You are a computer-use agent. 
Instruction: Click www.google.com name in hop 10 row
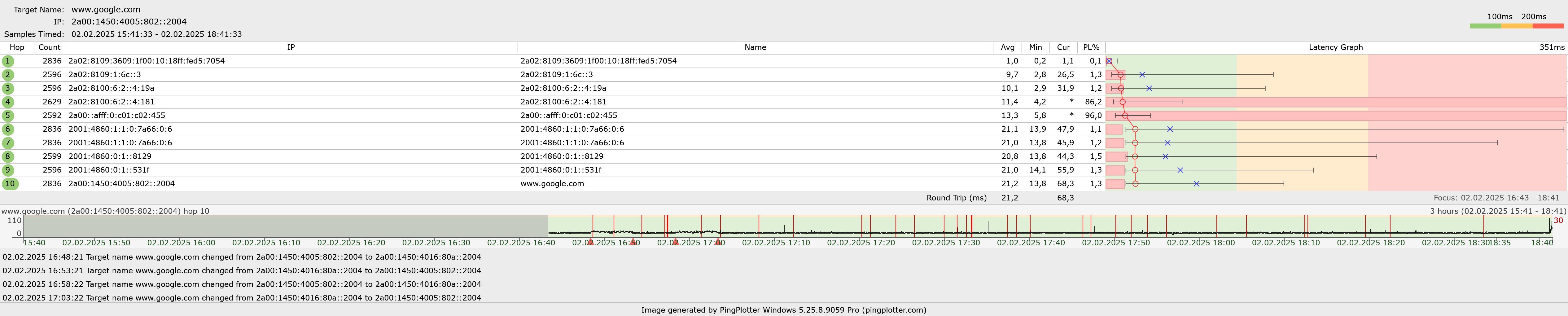click(x=552, y=184)
